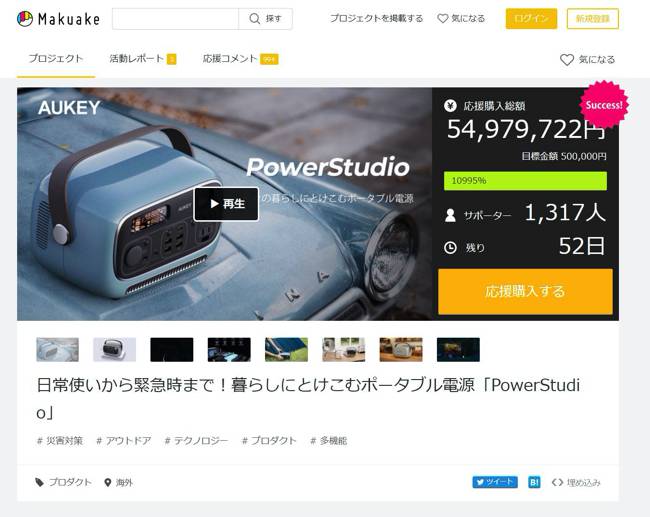Image resolution: width=650 pixels, height=517 pixels.
Task: Select first thumbnail of power station on car
Action: 58,350
